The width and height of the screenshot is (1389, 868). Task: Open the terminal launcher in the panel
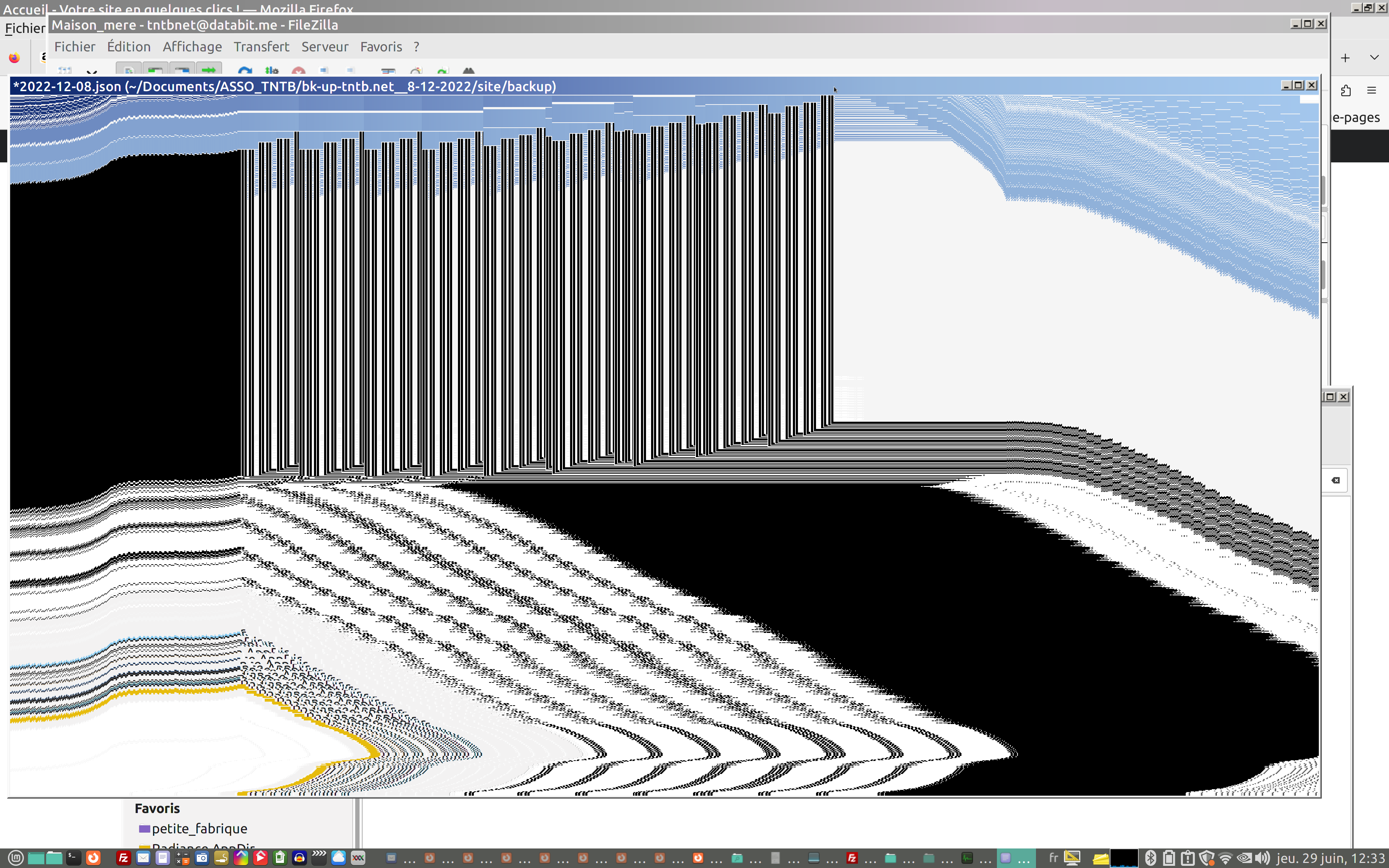73,858
